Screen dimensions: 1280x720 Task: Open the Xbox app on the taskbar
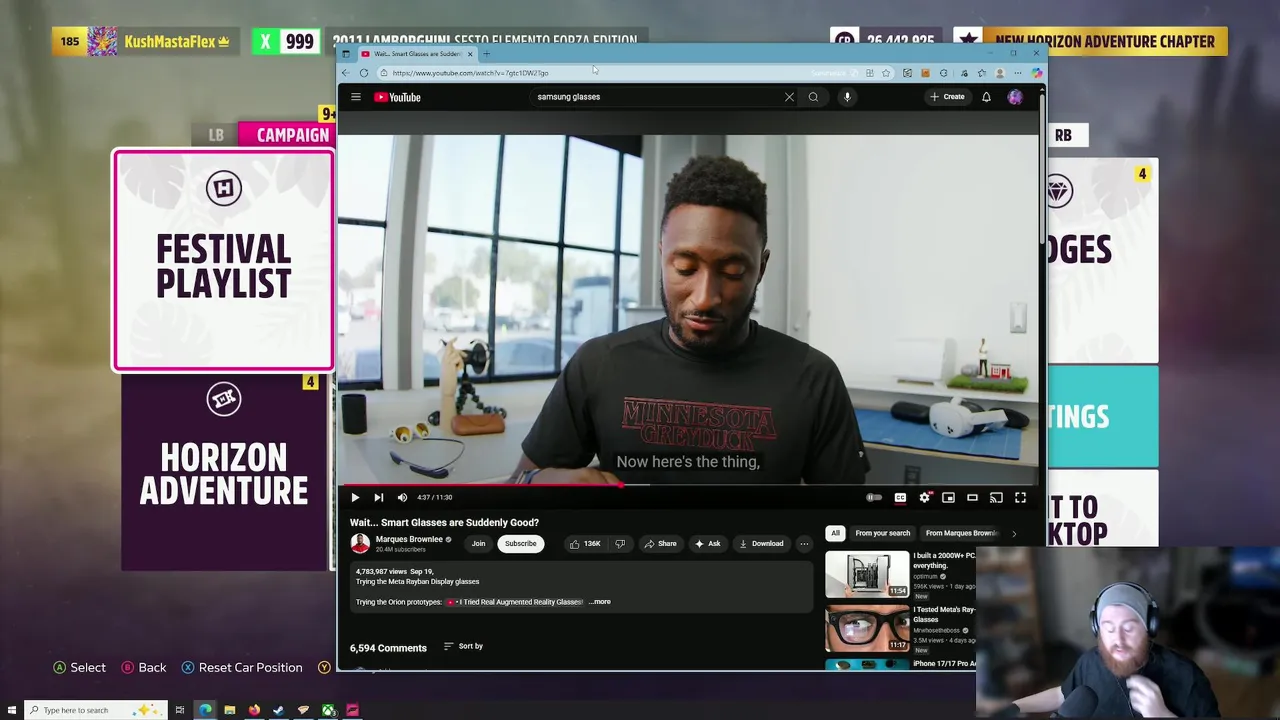coord(328,710)
